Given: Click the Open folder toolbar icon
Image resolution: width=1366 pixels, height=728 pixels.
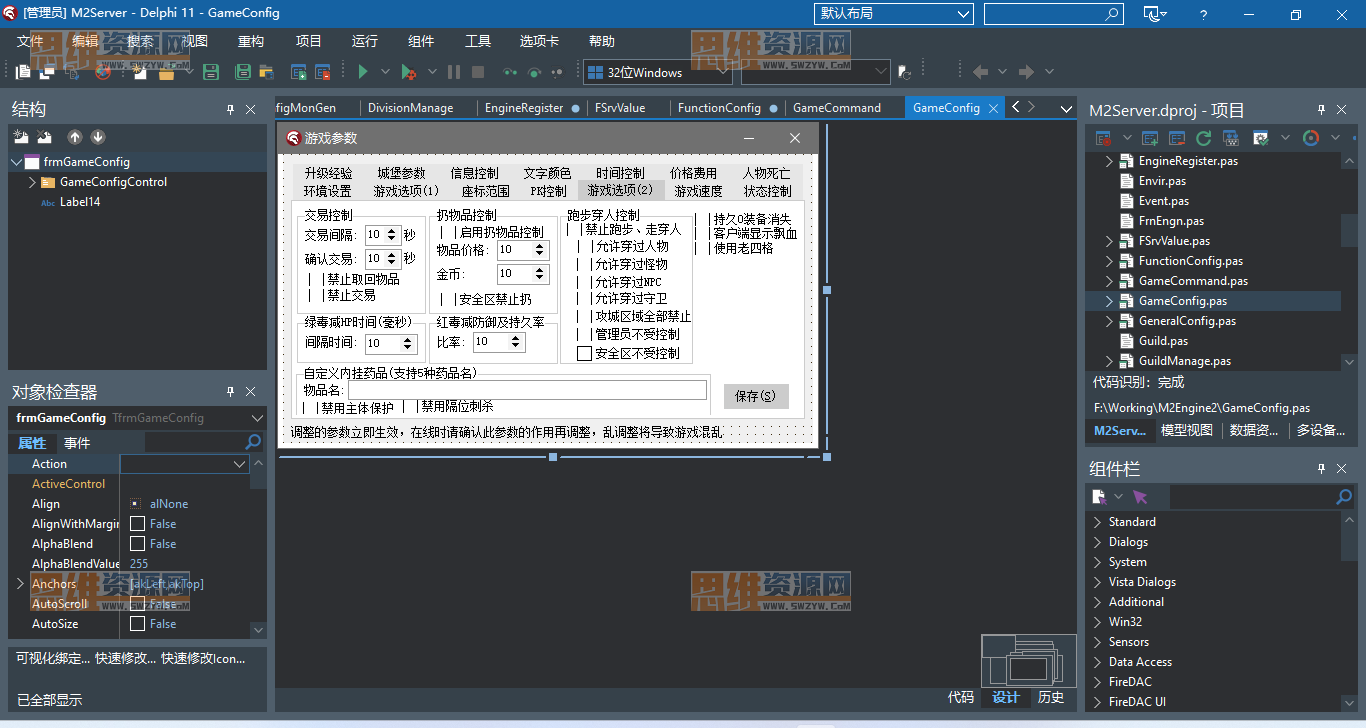Looking at the screenshot, I should coord(166,72).
